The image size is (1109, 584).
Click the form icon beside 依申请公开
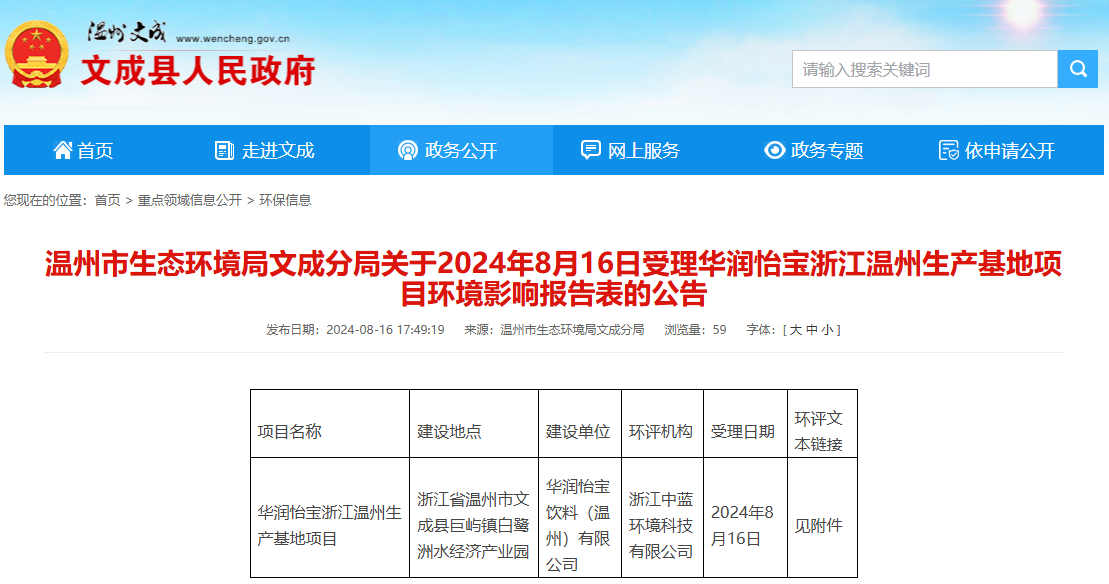(x=948, y=150)
